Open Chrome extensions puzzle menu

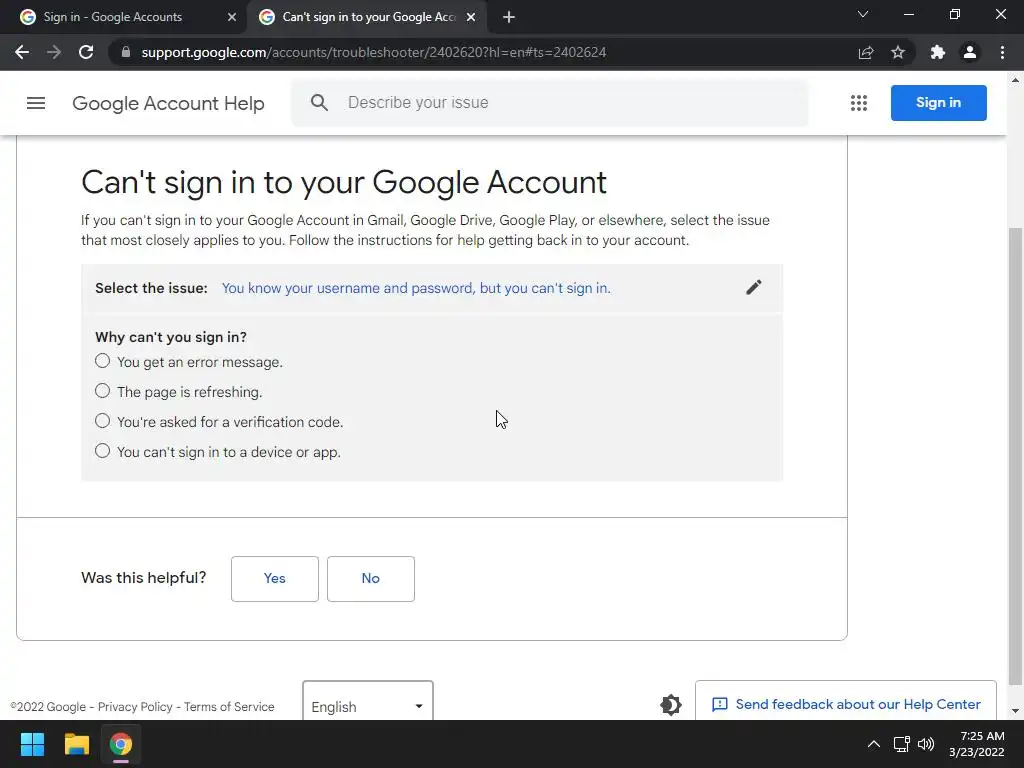pyautogui.click(x=937, y=52)
